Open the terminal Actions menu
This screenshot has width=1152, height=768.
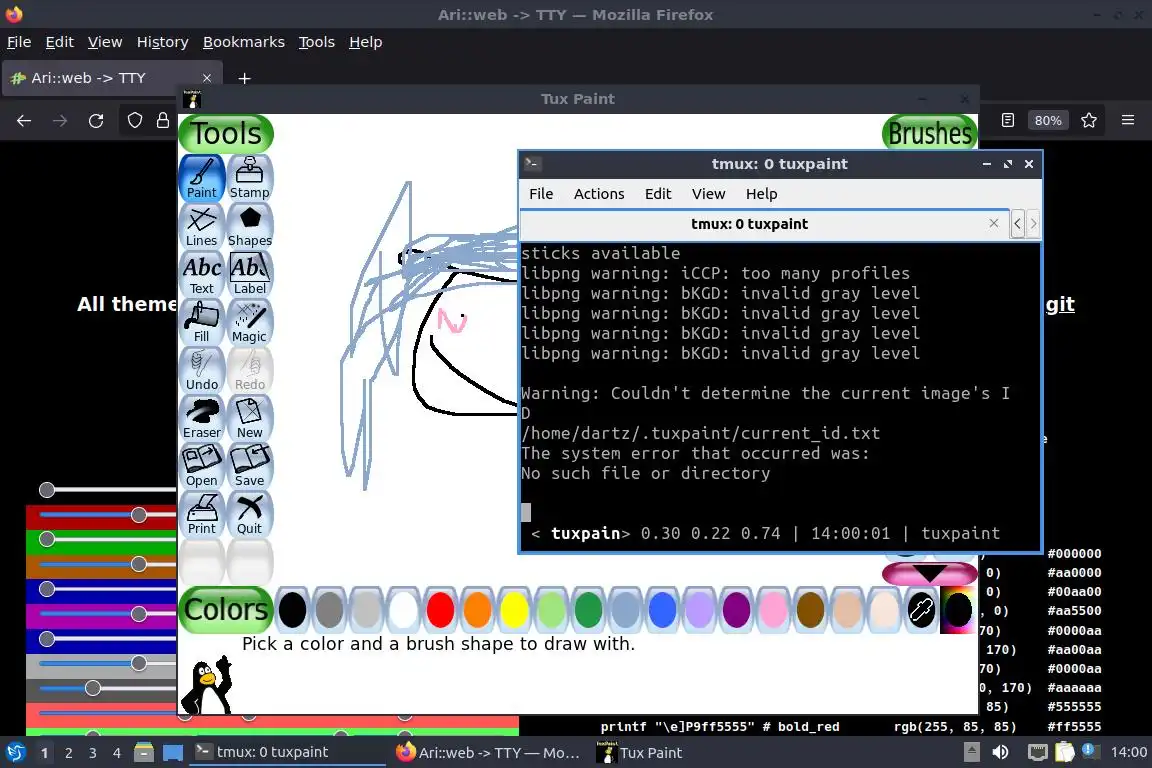pyautogui.click(x=599, y=194)
